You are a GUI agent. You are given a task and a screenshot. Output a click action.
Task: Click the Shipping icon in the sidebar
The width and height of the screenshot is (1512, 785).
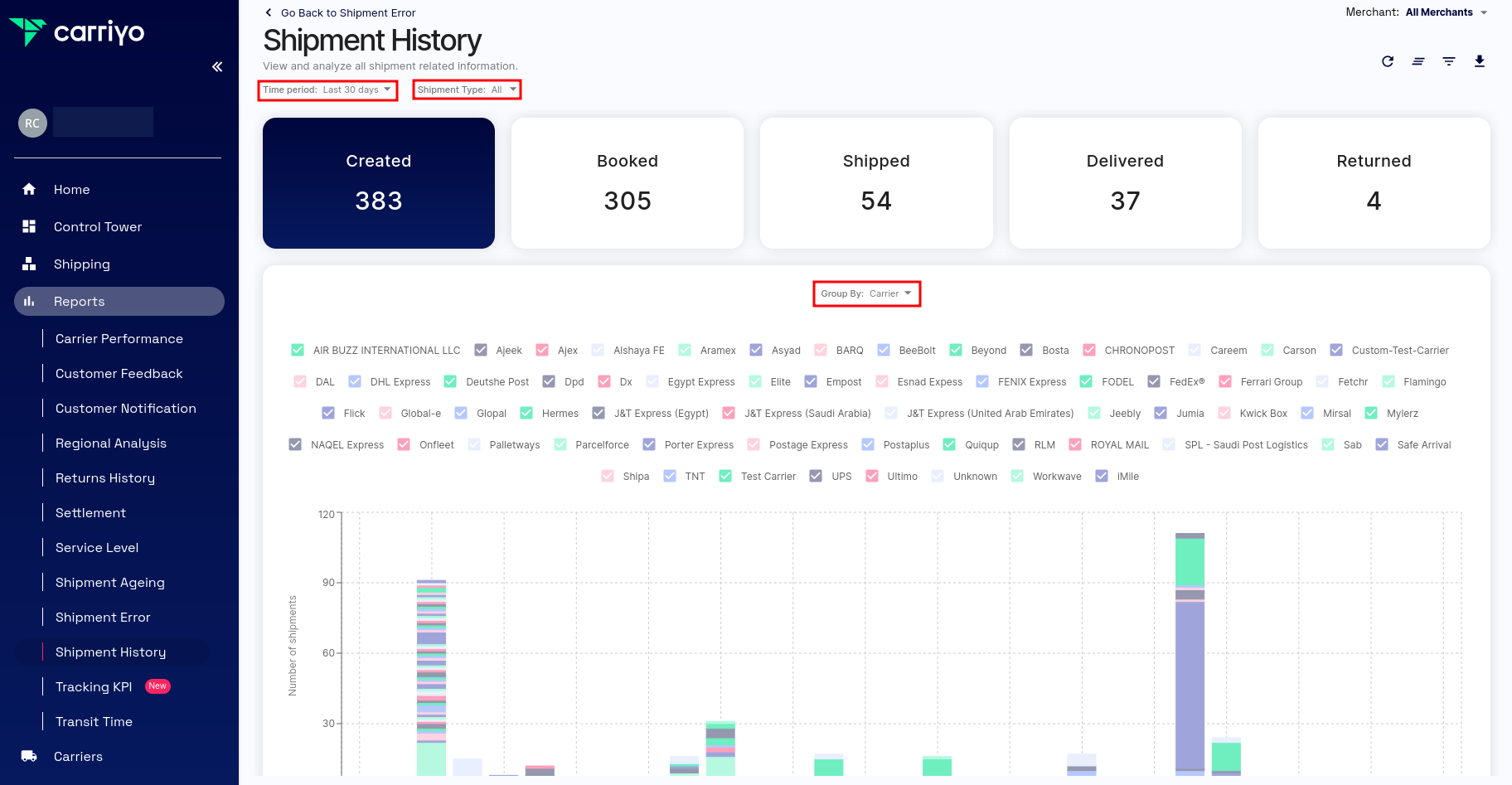(x=29, y=264)
